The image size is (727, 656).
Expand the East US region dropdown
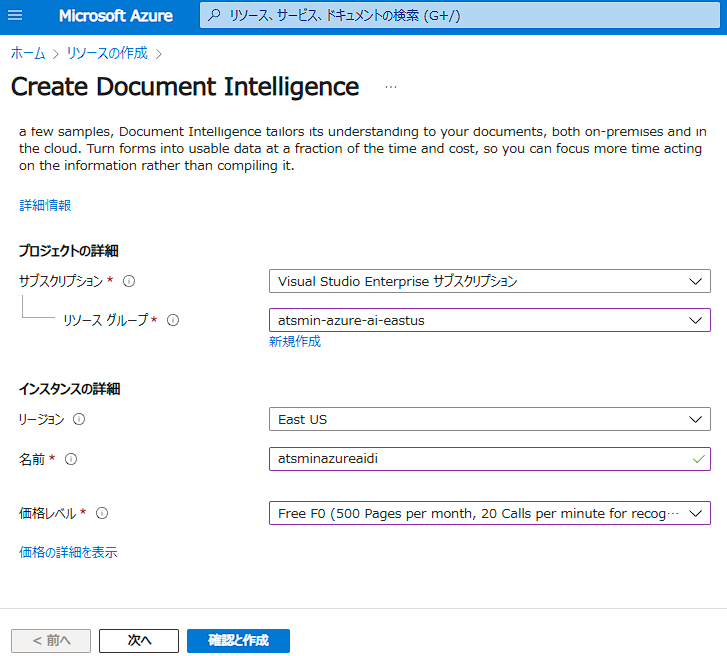pyautogui.click(x=490, y=419)
